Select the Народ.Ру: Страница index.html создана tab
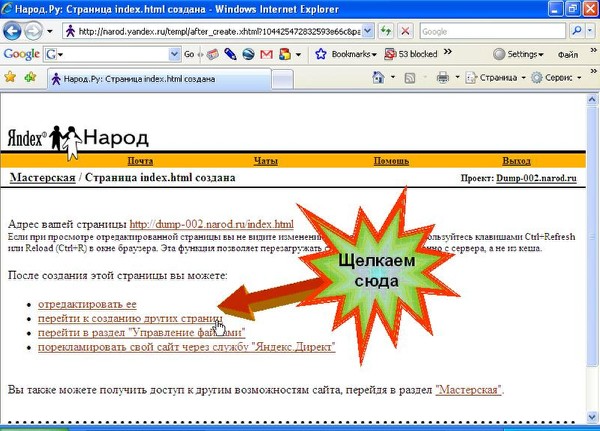The height and width of the screenshot is (431, 600). pyautogui.click(x=160, y=79)
